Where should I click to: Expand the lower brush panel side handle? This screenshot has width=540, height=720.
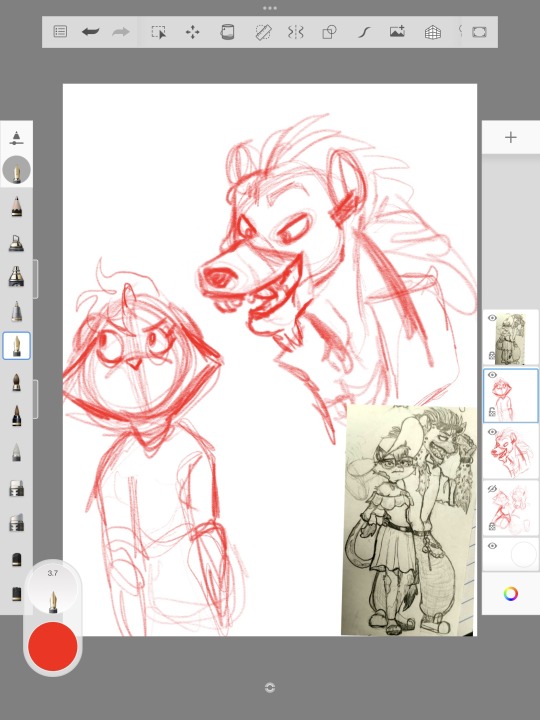tap(35, 399)
